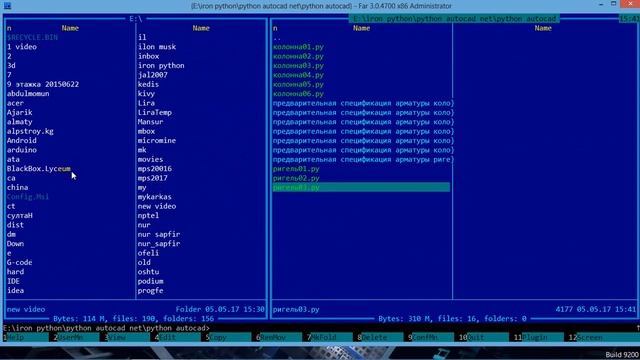Select the alpstroy.kg folder
Screen dimensions: 640x360
pos(30,131)
